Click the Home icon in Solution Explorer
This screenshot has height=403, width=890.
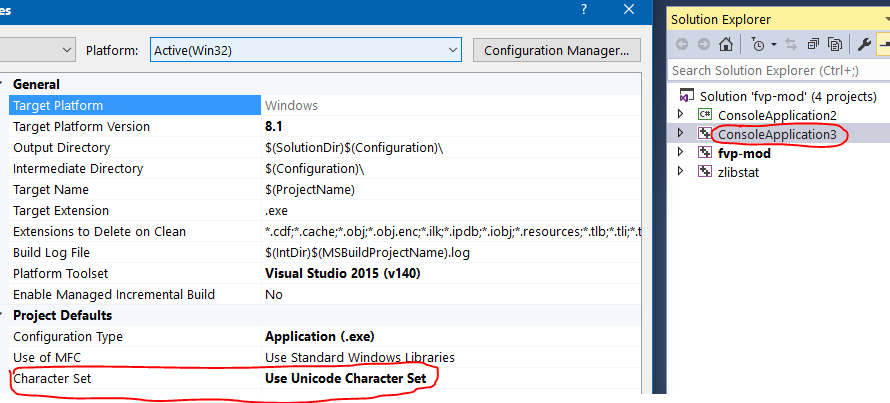pos(727,44)
